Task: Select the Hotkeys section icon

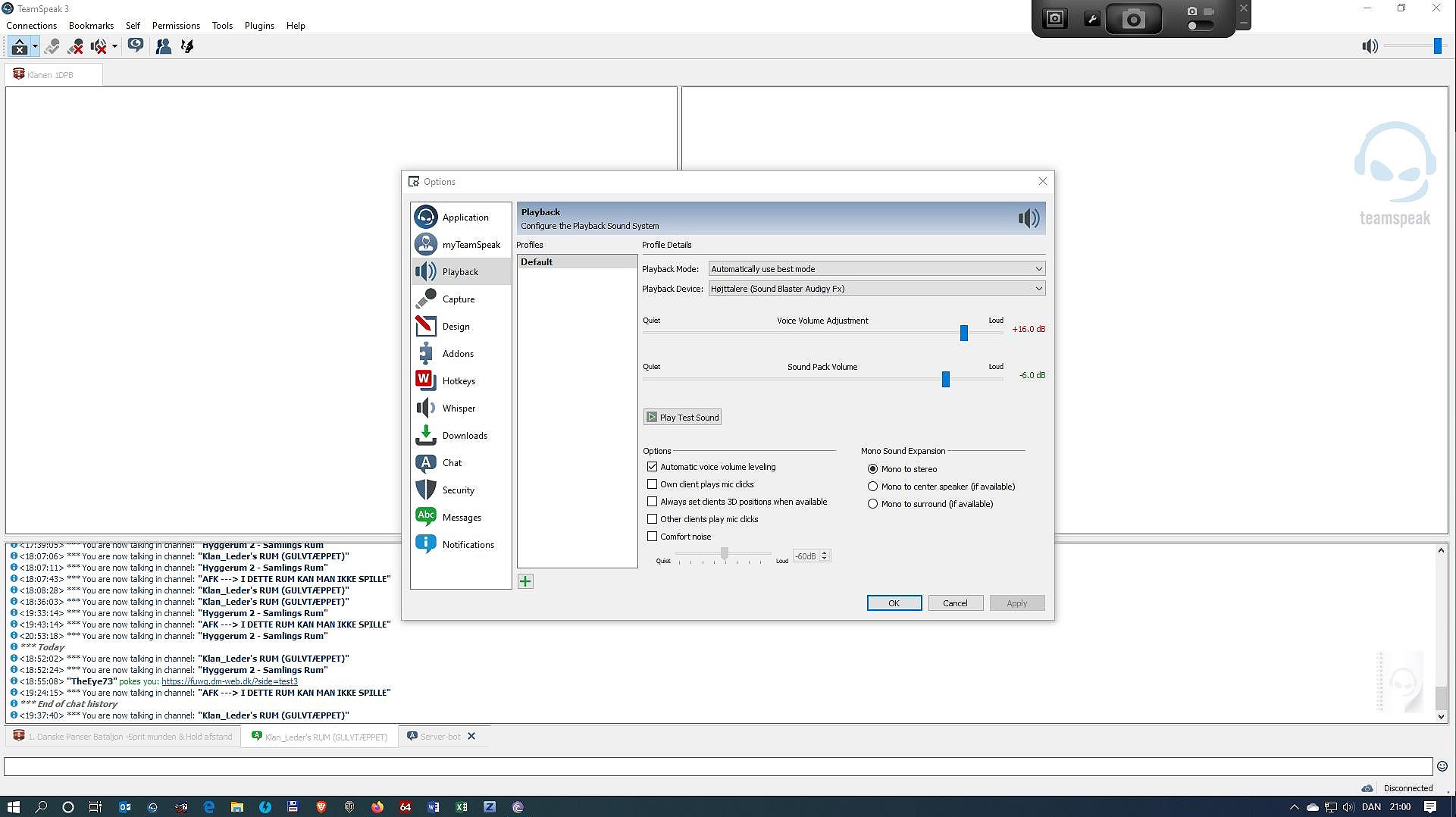Action: coord(426,380)
